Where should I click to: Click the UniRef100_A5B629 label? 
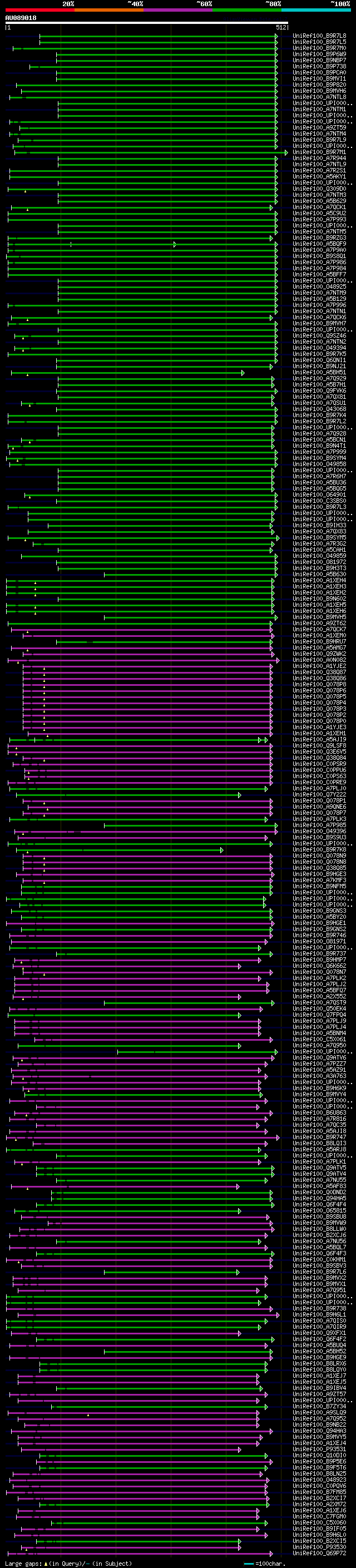pos(319,201)
